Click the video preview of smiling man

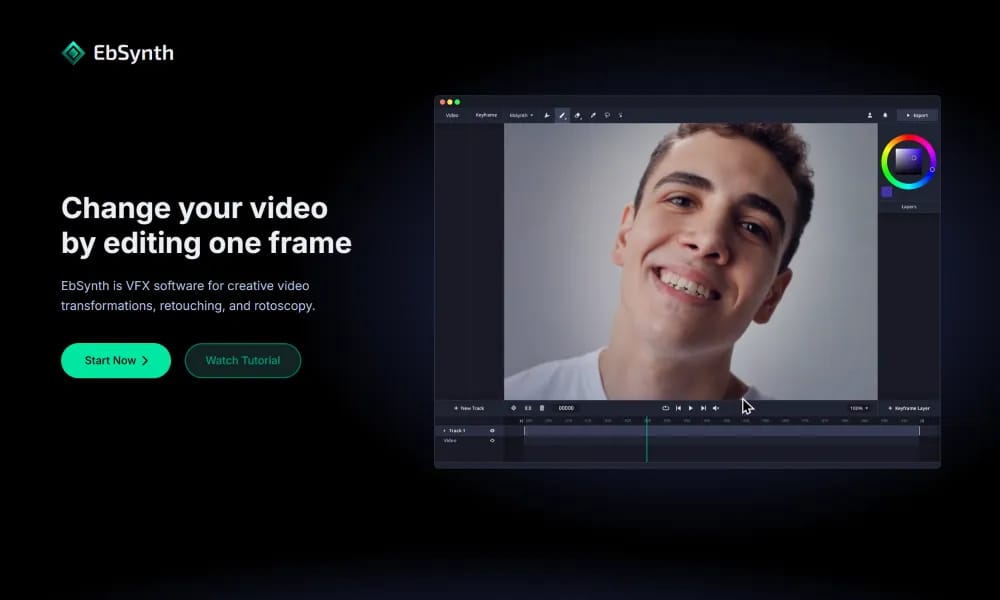click(691, 261)
